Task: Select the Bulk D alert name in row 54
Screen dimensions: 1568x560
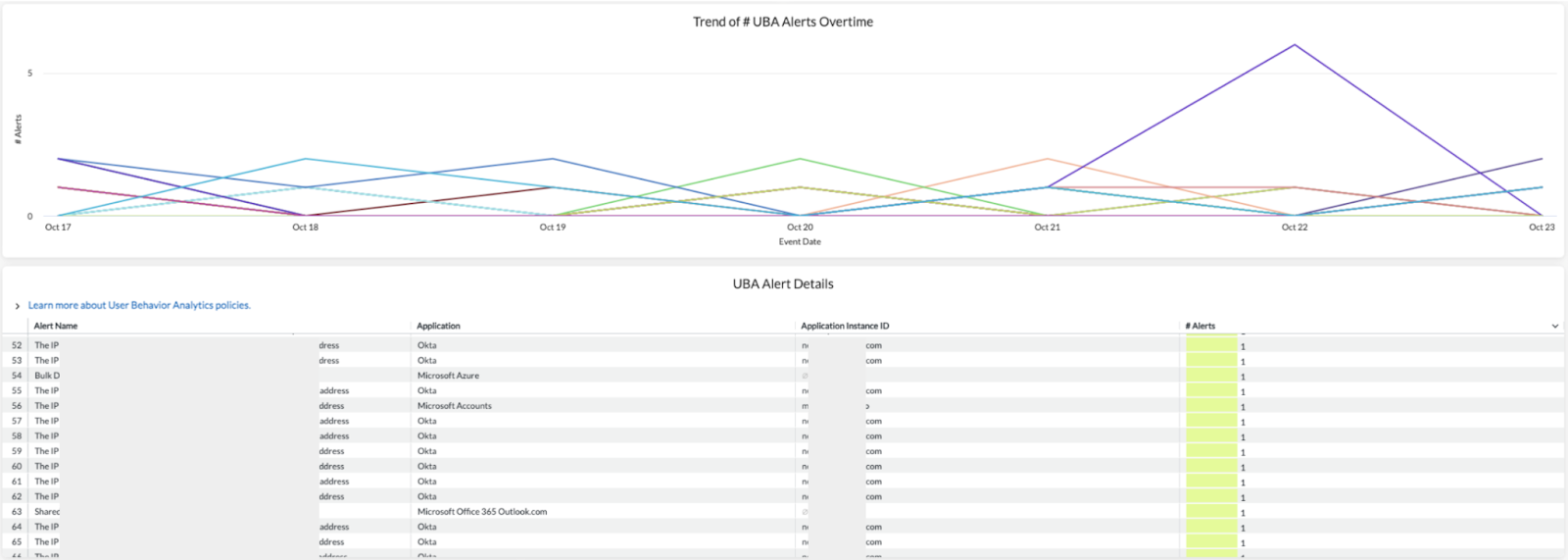Action: 47,376
